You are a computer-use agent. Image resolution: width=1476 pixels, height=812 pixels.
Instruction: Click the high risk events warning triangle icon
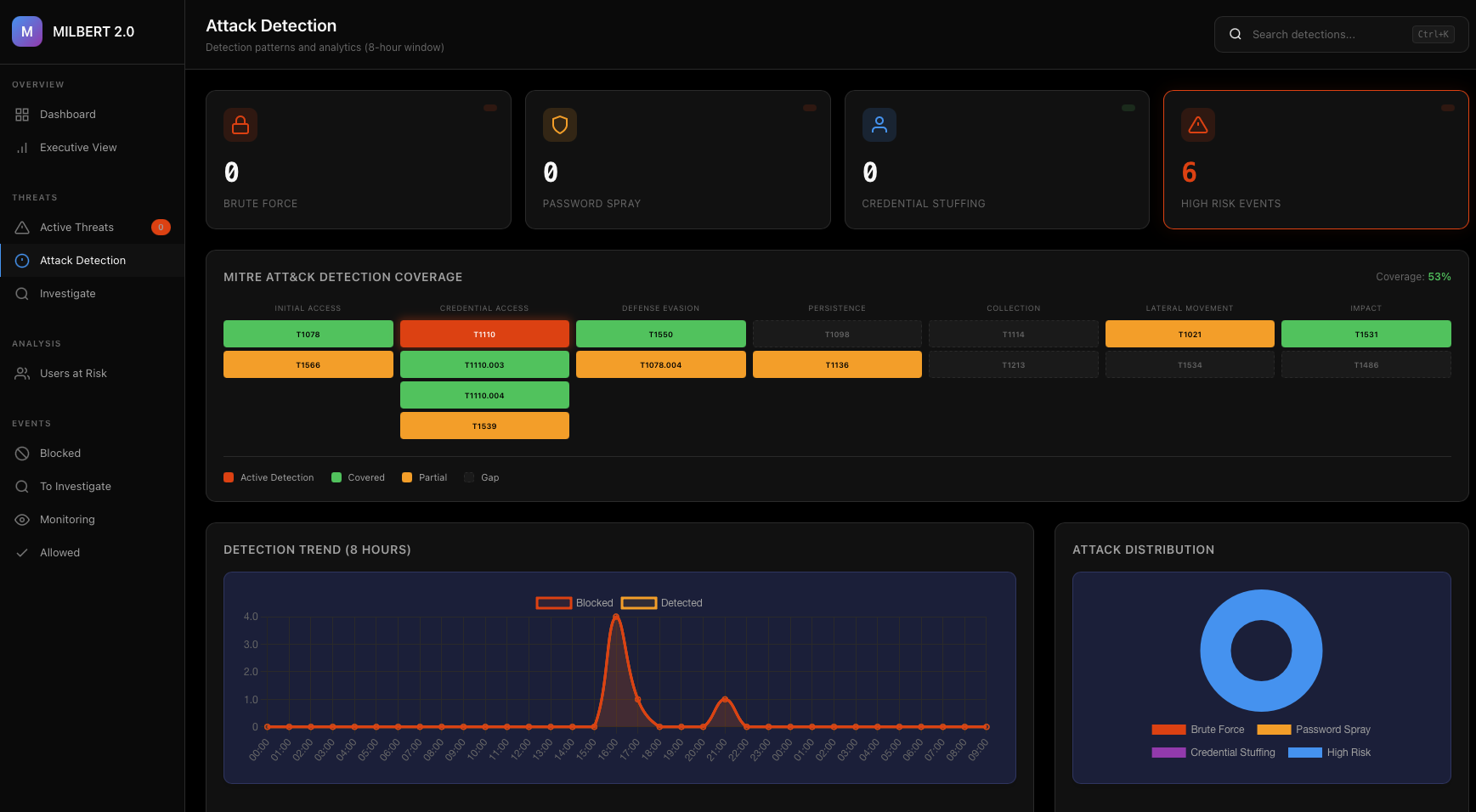pyautogui.click(x=1198, y=125)
